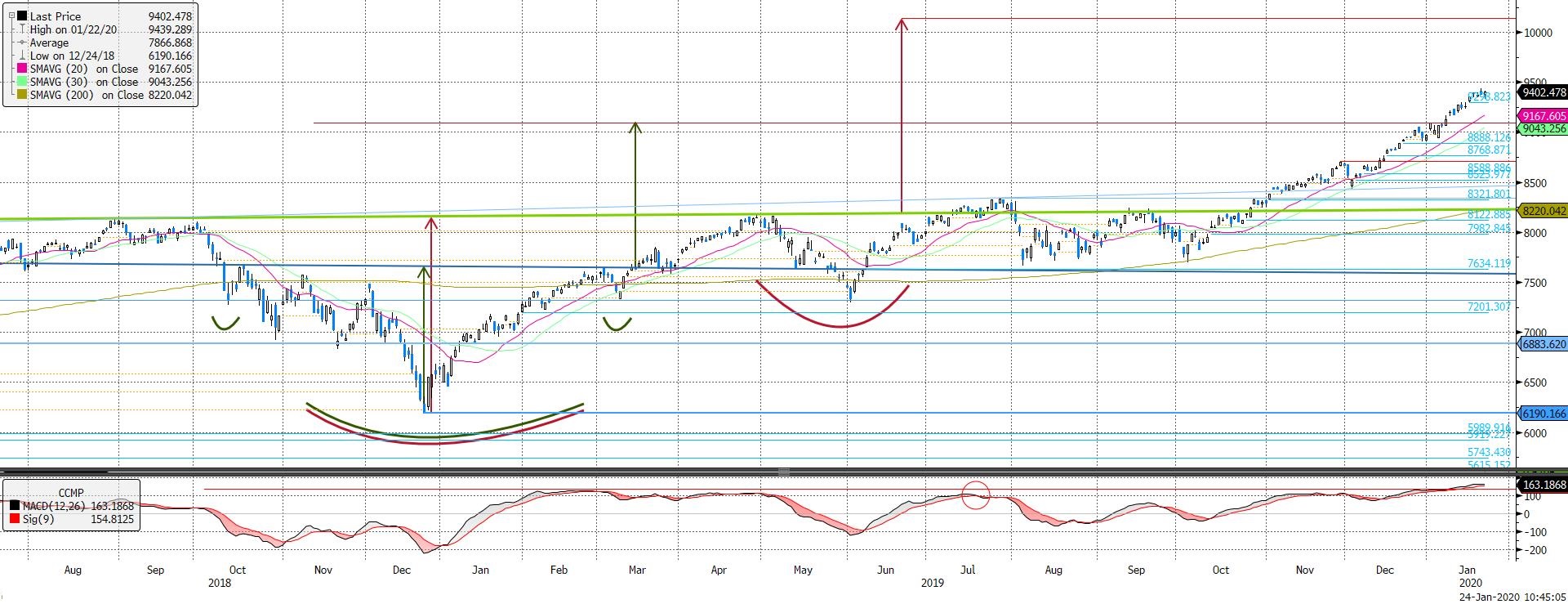The image size is (1568, 604).
Task: Click the Low on 12/24/18 marker icon
Action: (21, 56)
